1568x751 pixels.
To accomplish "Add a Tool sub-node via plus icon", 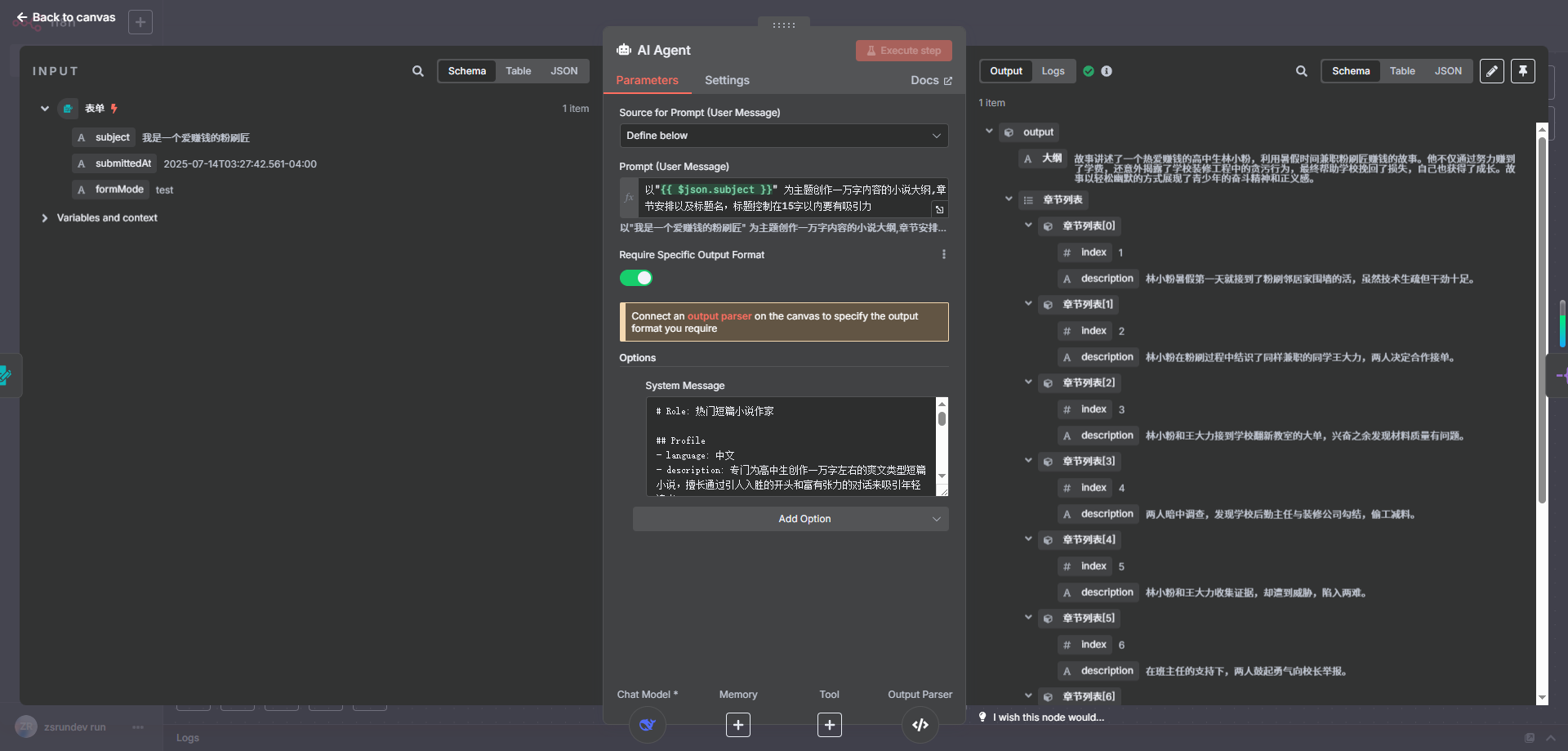I will tap(829, 725).
